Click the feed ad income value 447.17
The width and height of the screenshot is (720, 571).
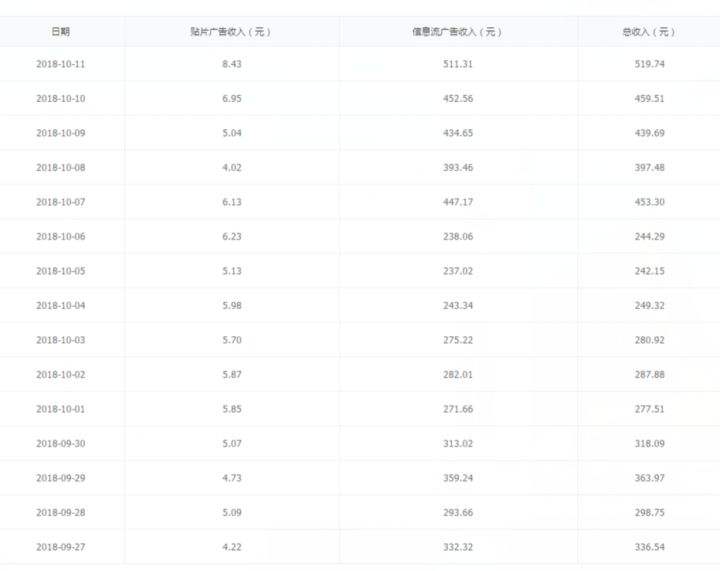tap(458, 202)
